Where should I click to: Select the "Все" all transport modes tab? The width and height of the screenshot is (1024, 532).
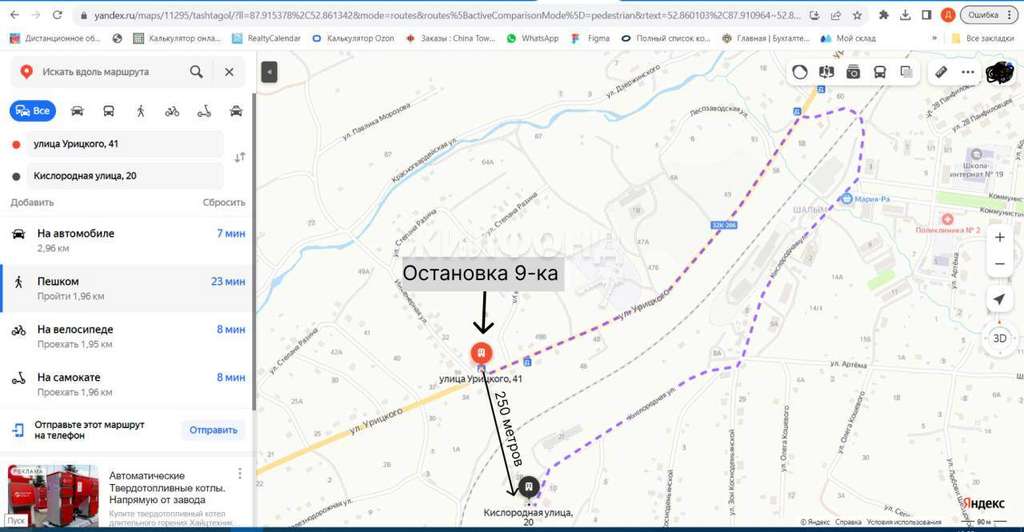click(x=32, y=111)
